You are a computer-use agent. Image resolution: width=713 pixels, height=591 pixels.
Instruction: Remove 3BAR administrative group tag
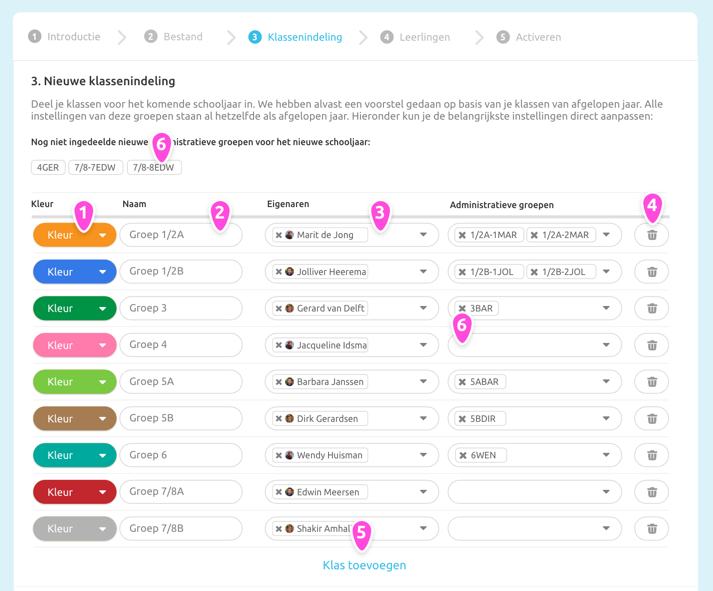pos(462,309)
